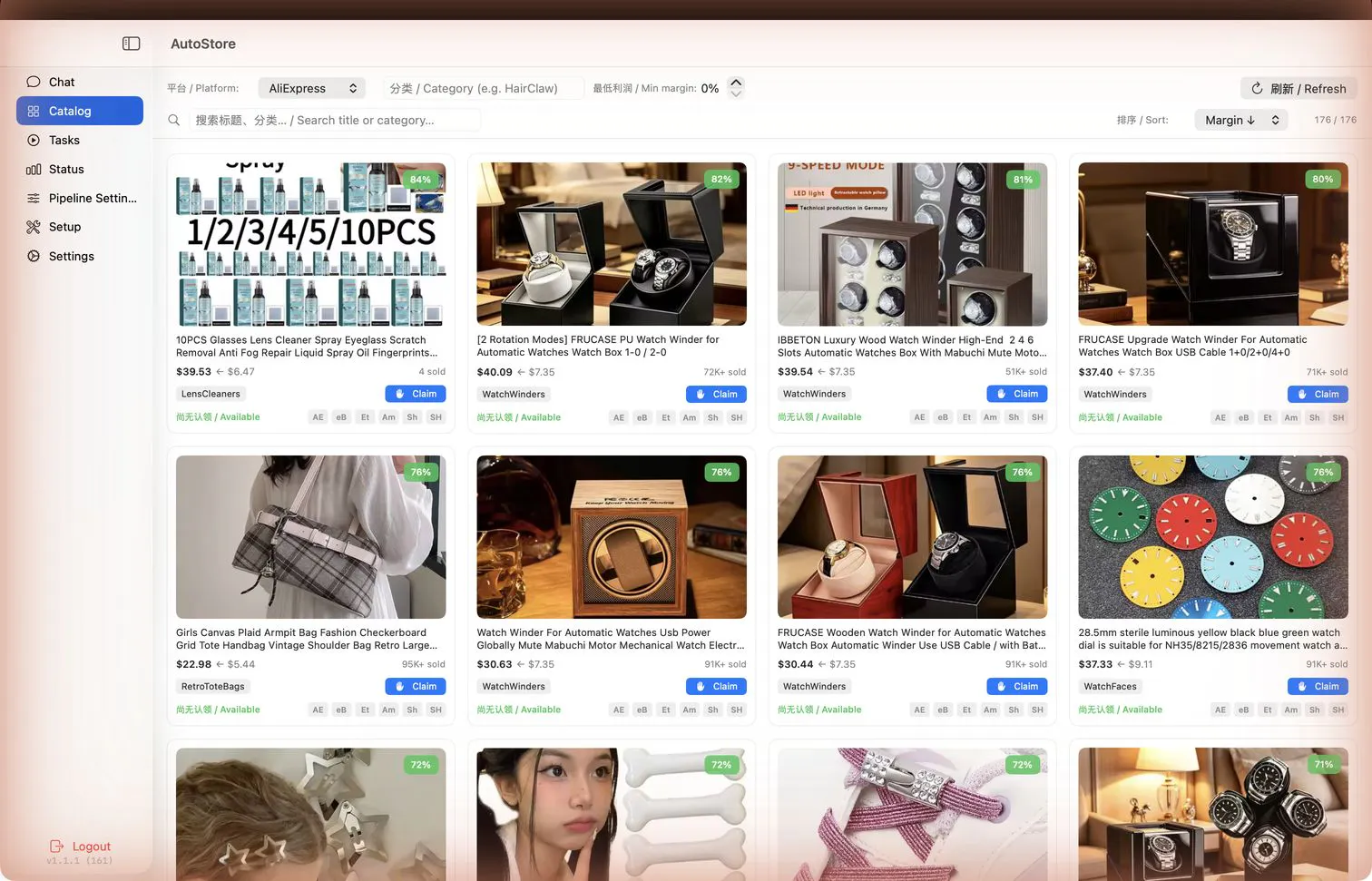Toggle the Sh badge on FRUCASE Upgrade Watch Winder
The width and height of the screenshot is (1372, 881).
tap(1315, 417)
